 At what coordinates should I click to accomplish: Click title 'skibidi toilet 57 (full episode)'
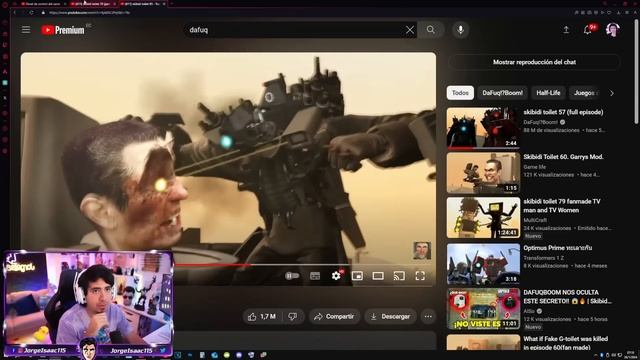pos(563,112)
